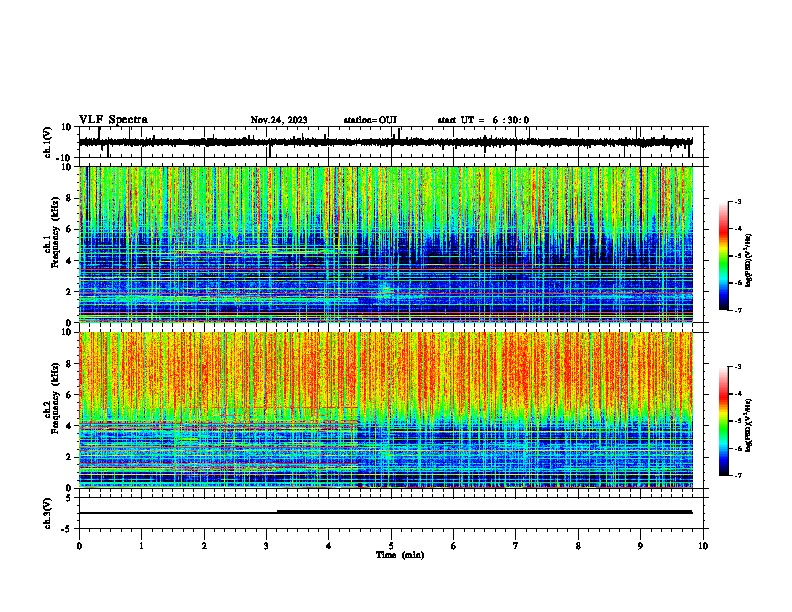Click the "-3" tick on ch.1 colorbar
This screenshot has width=792, height=612.
point(738,202)
